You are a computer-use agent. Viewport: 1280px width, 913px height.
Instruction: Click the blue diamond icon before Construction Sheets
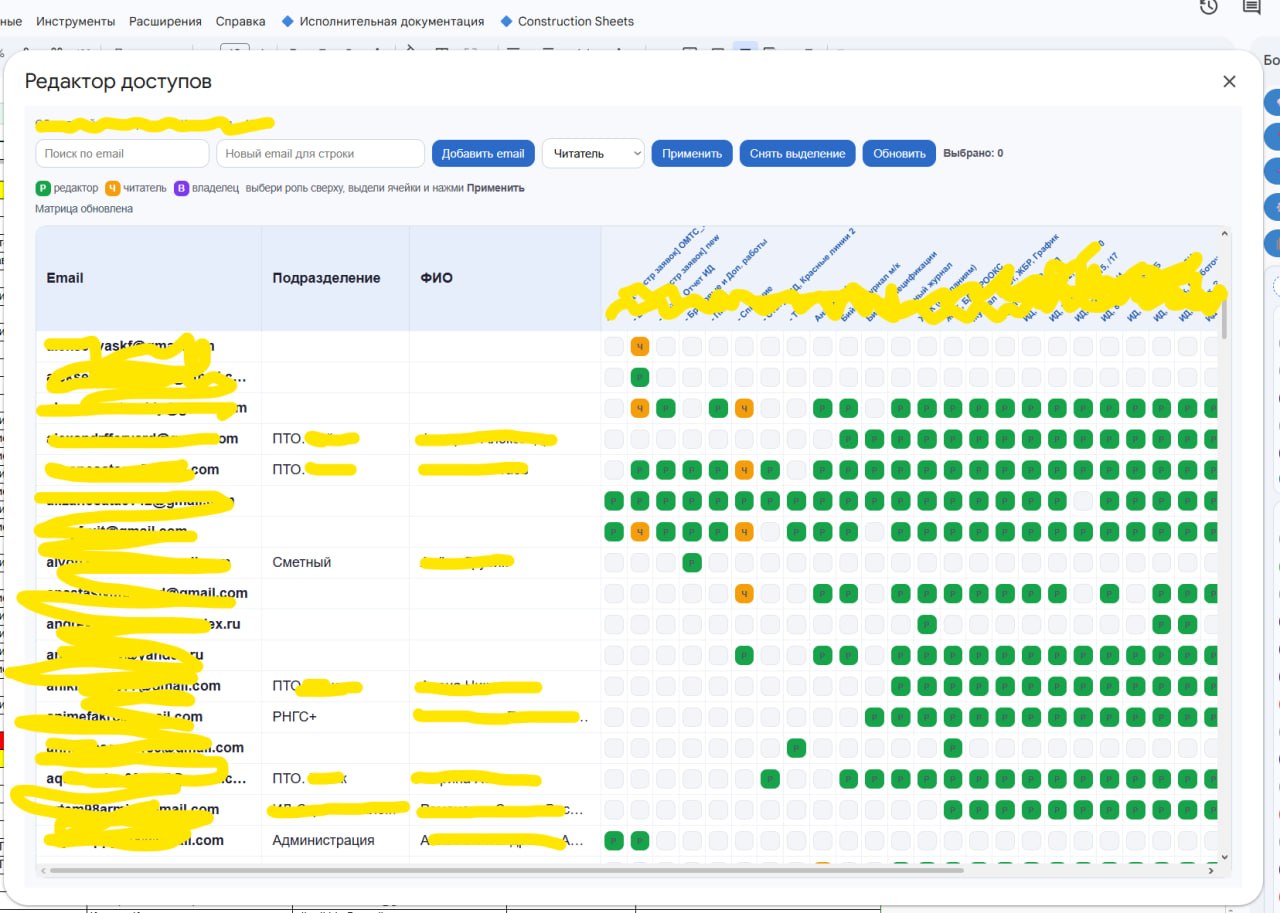coord(506,21)
